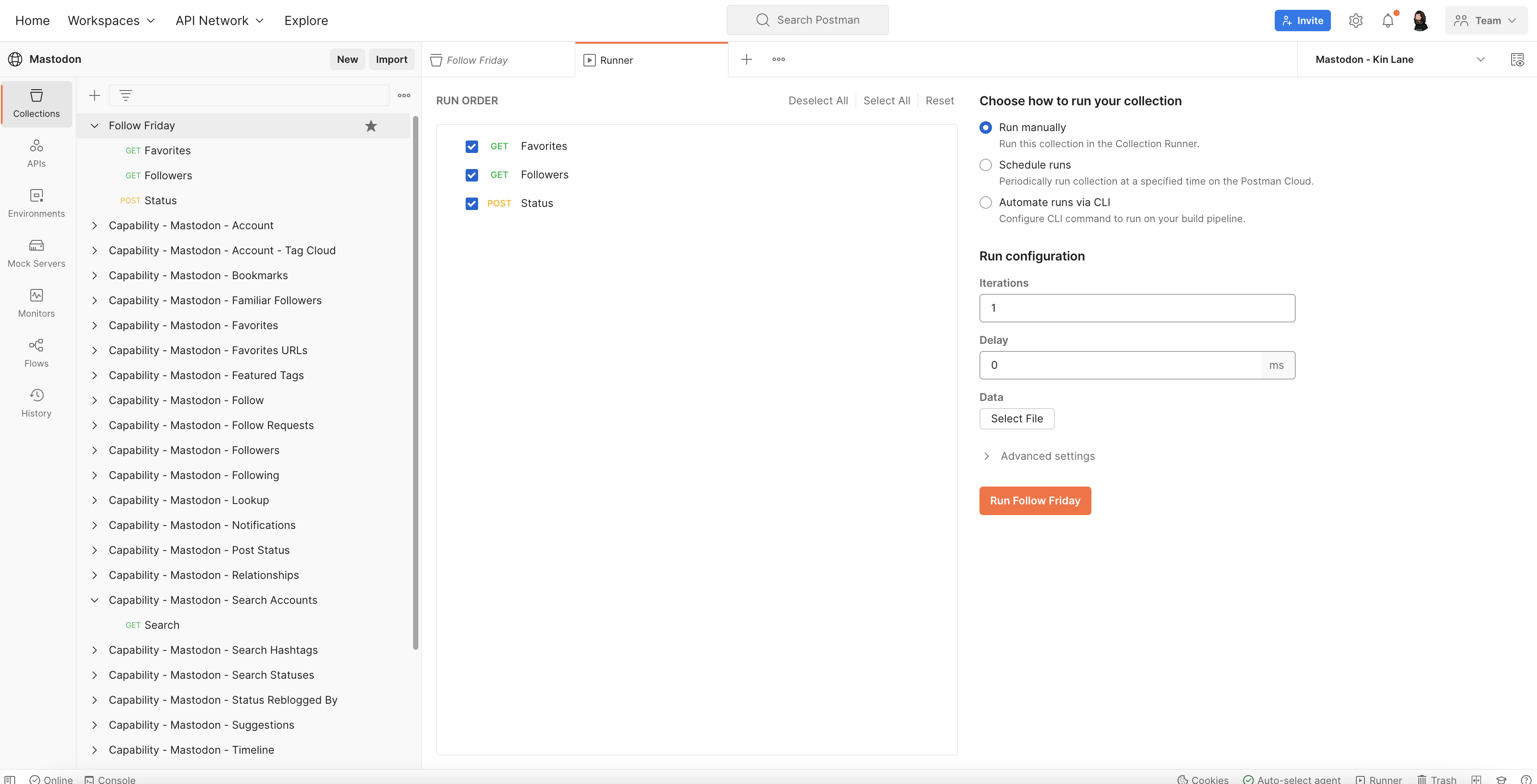This screenshot has width=1537, height=784.
Task: Click the collections list scrollbar
Action: tap(415, 382)
